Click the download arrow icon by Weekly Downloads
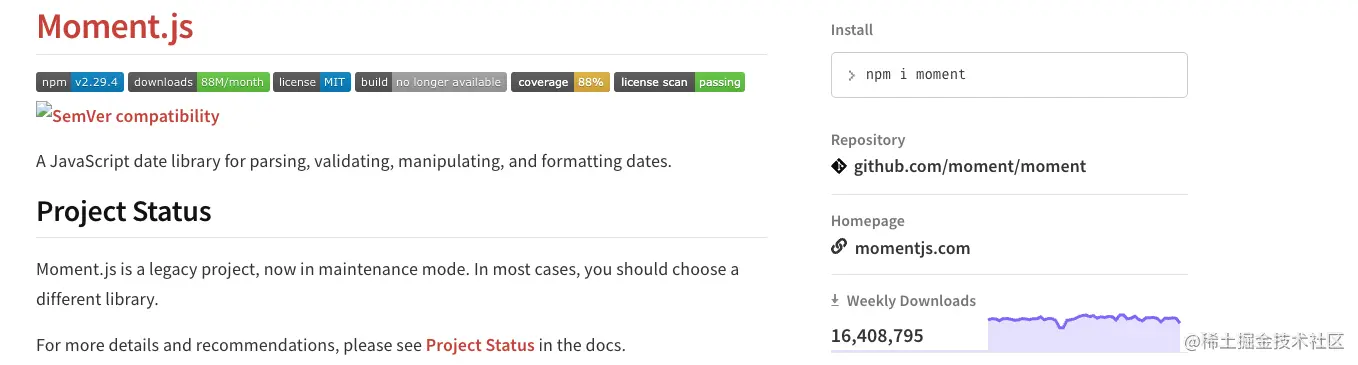Image resolution: width=1358 pixels, height=365 pixels. (836, 300)
